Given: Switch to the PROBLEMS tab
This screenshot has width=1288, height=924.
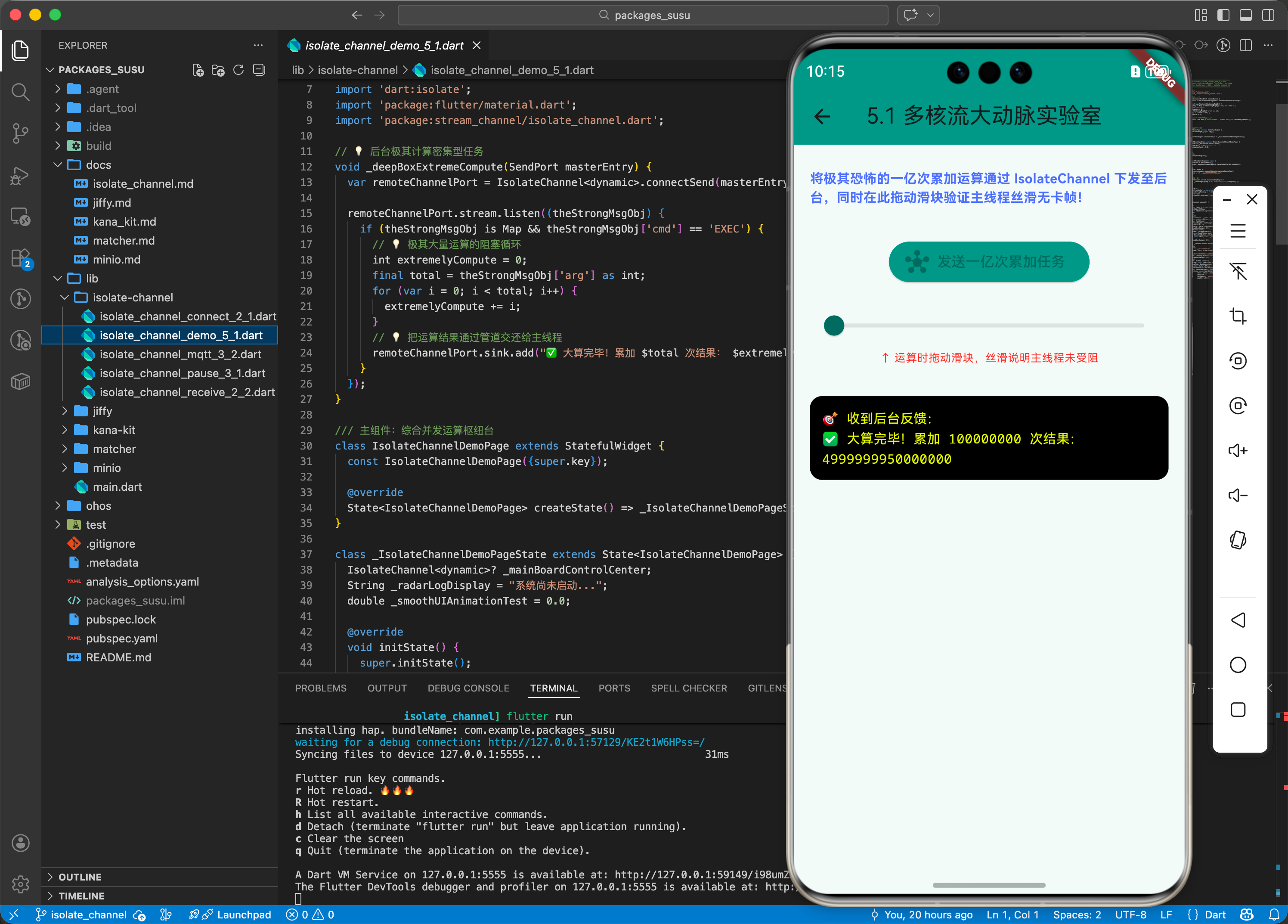Looking at the screenshot, I should tap(320, 688).
